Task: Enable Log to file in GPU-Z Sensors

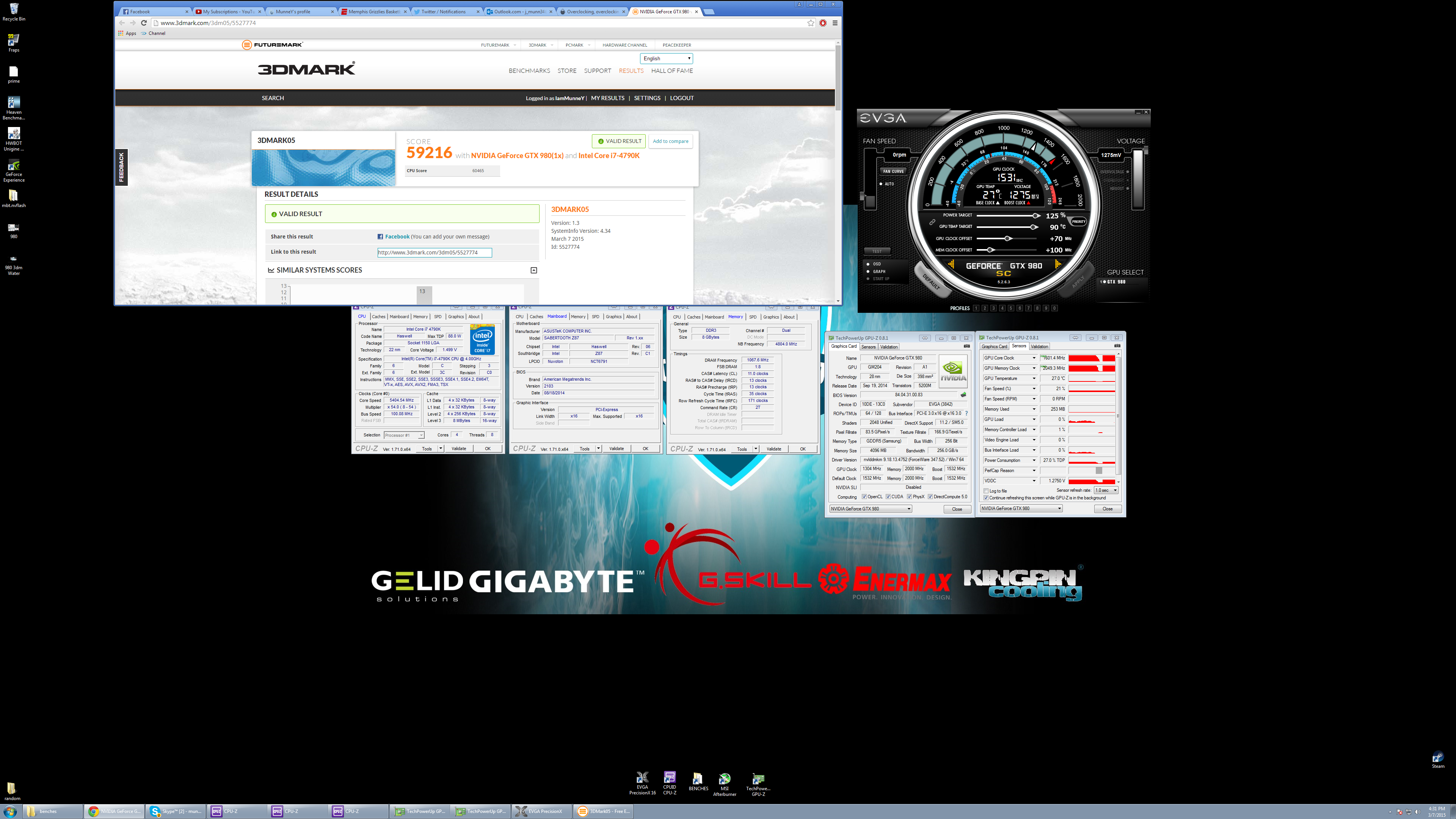Action: (x=986, y=491)
